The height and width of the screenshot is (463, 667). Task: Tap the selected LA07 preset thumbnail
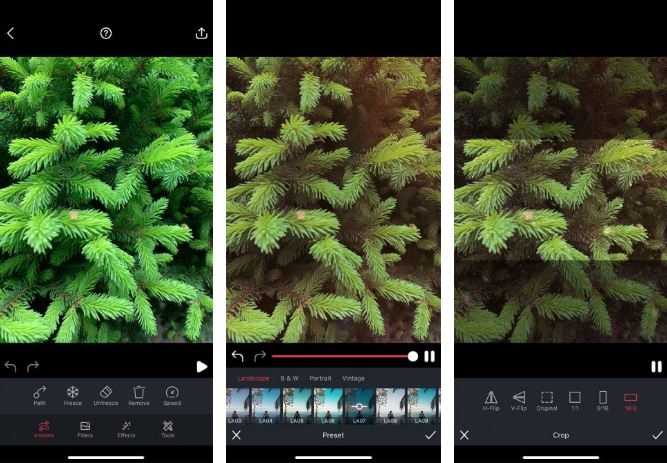click(359, 406)
